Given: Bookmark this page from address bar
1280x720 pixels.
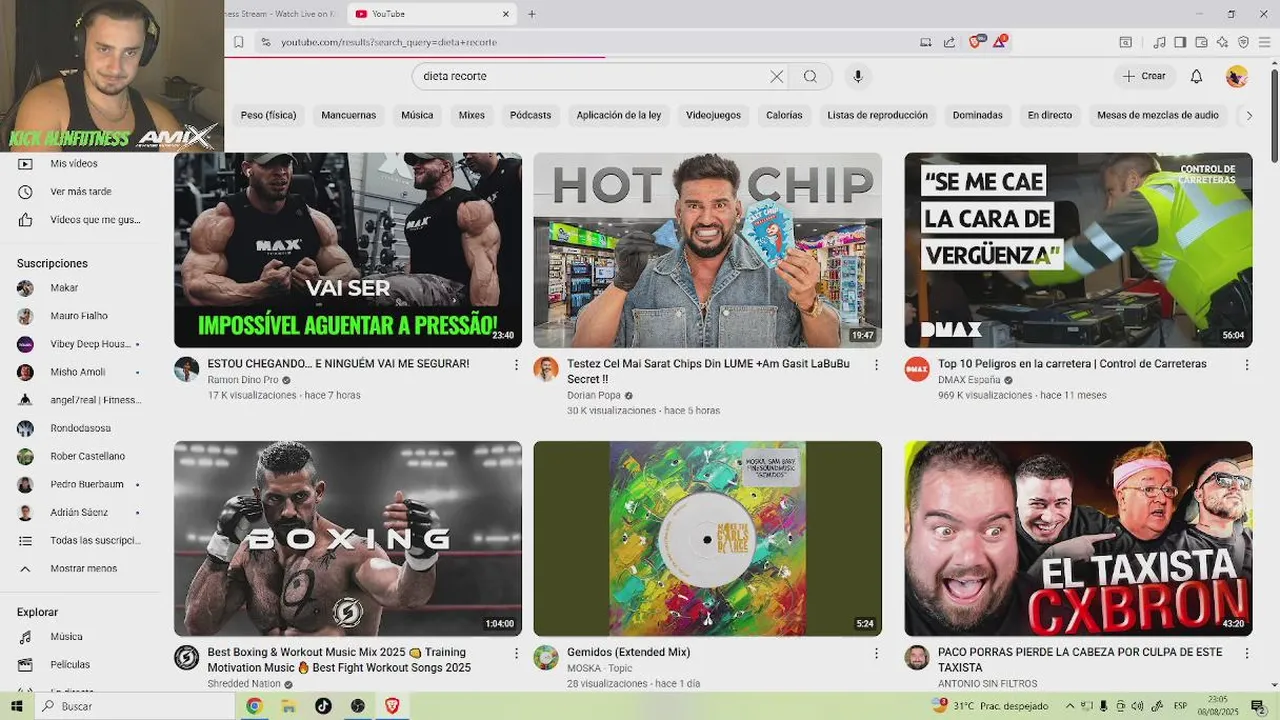Looking at the screenshot, I should (238, 42).
